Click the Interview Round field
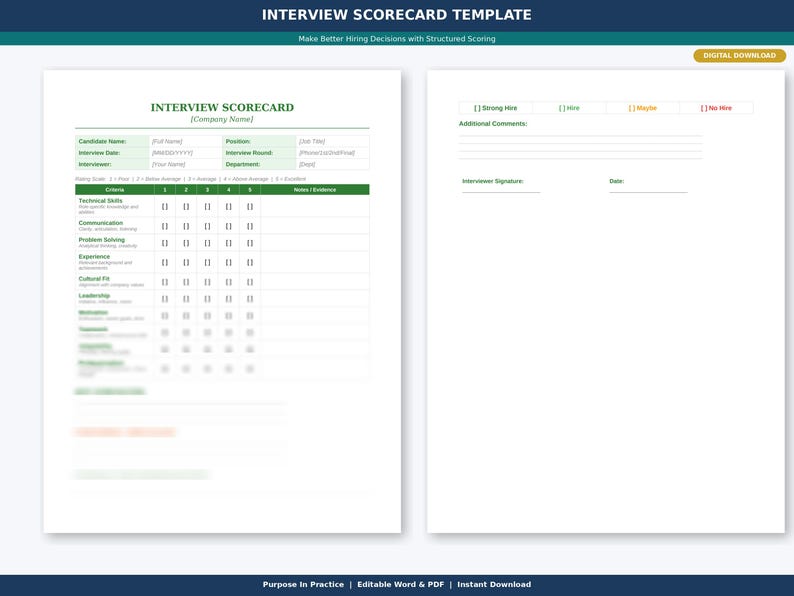This screenshot has width=794, height=596. click(x=333, y=152)
